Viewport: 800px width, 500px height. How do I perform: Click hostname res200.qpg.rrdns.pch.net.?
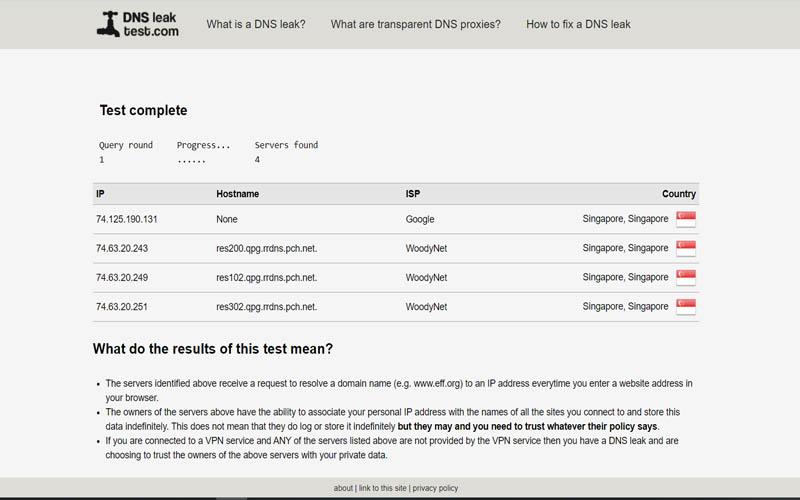click(267, 248)
